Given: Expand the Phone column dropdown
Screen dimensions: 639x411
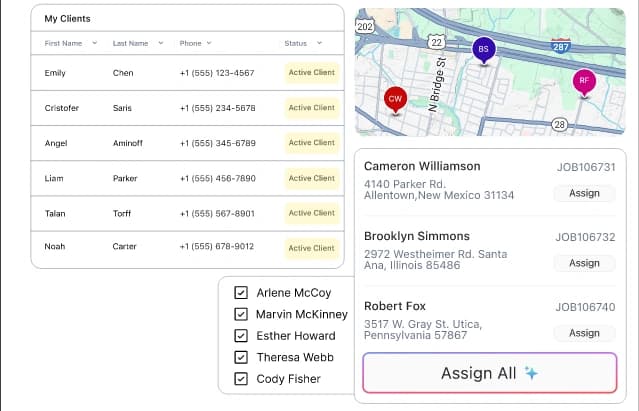Looking at the screenshot, I should point(209,43).
